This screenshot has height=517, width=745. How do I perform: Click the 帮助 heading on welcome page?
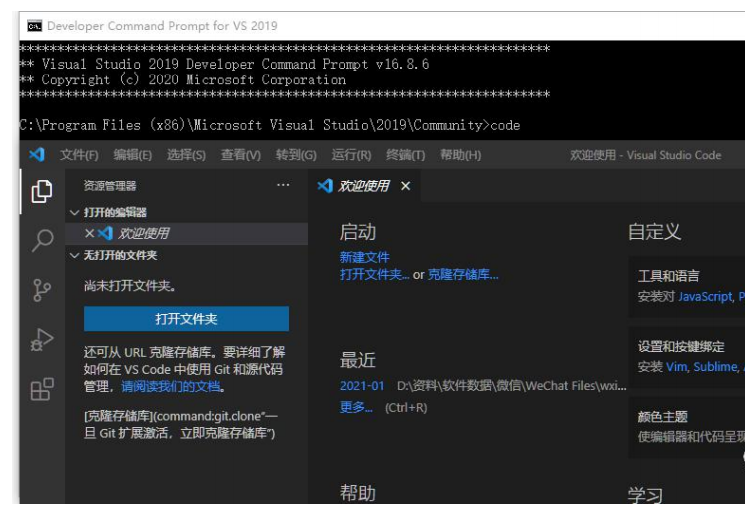(x=358, y=493)
